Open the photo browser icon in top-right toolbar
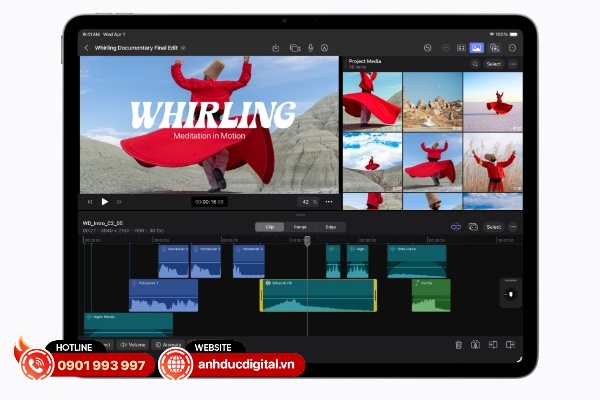This screenshot has width=600, height=400. coord(476,47)
